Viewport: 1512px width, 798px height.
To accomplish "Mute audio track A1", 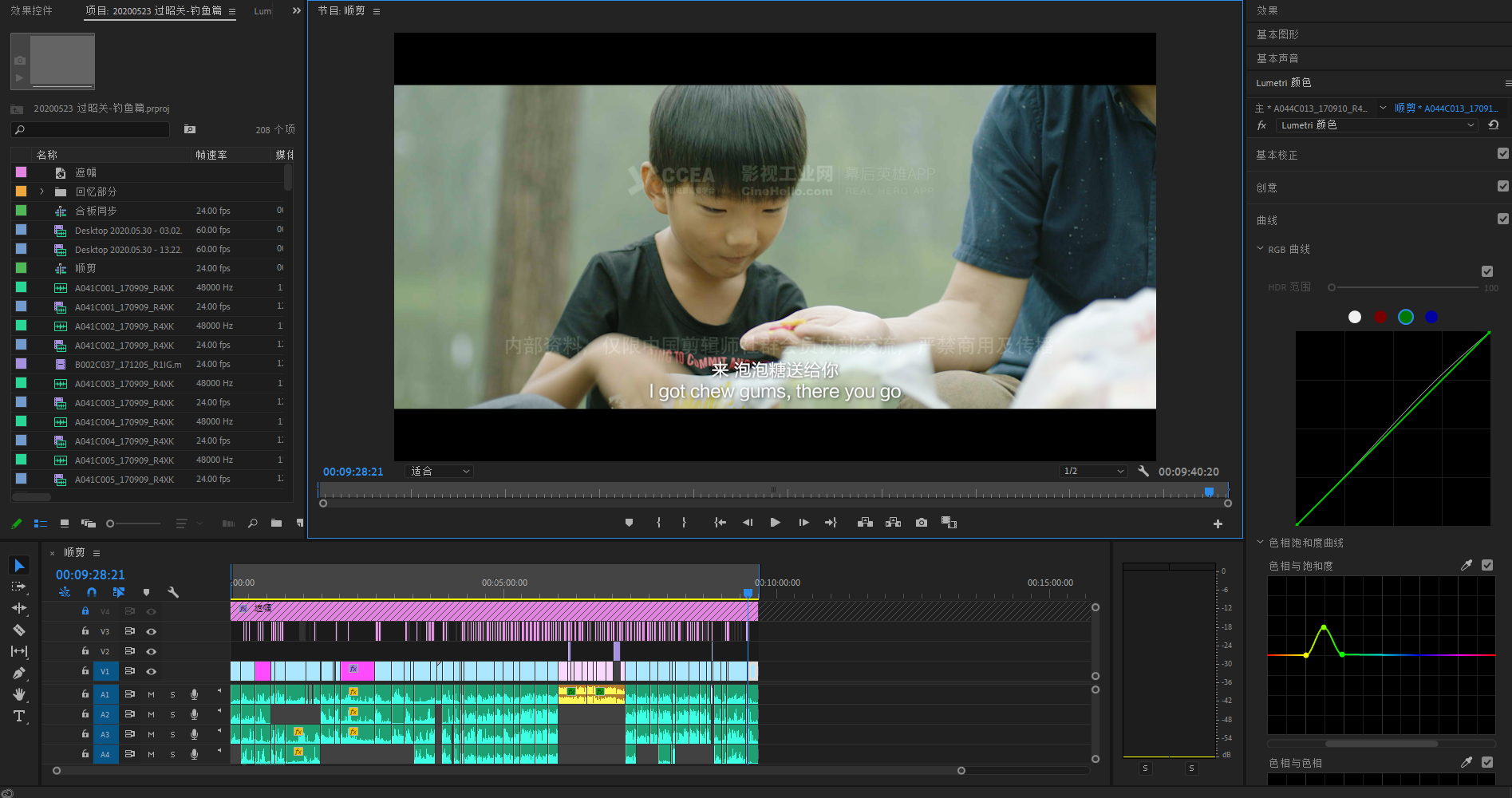I will (151, 695).
